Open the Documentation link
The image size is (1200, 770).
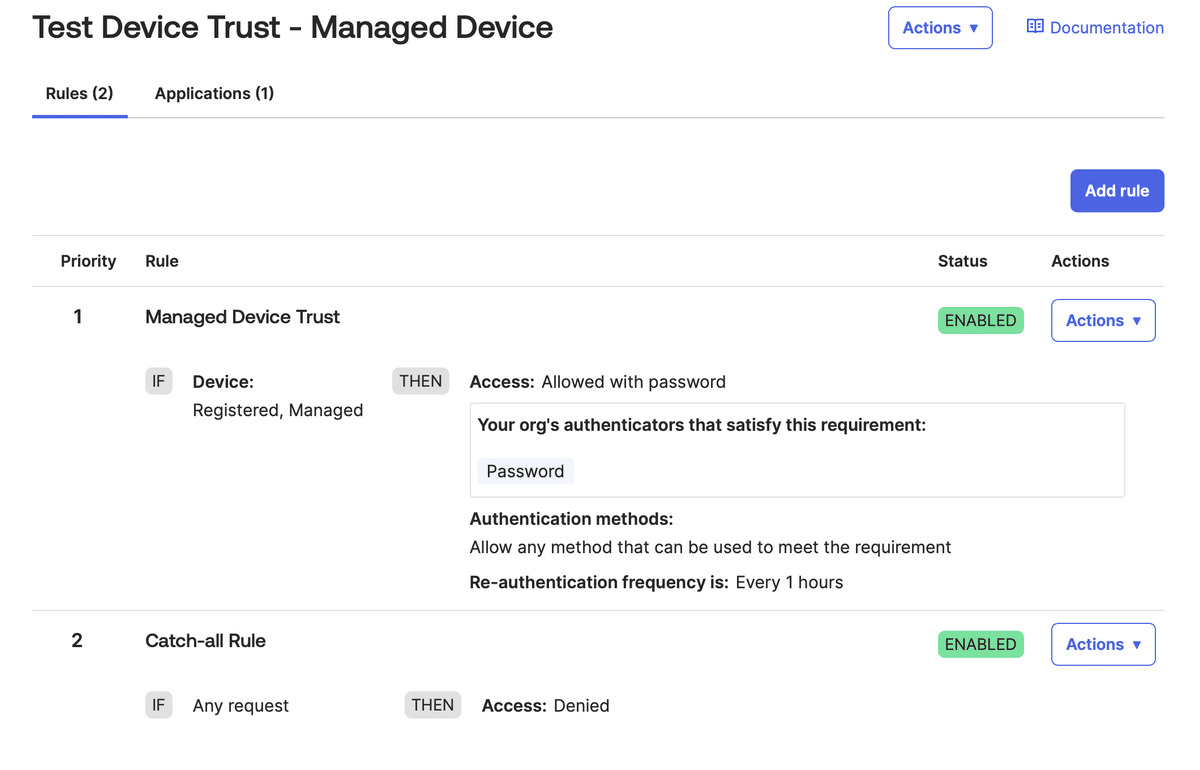tap(1106, 27)
